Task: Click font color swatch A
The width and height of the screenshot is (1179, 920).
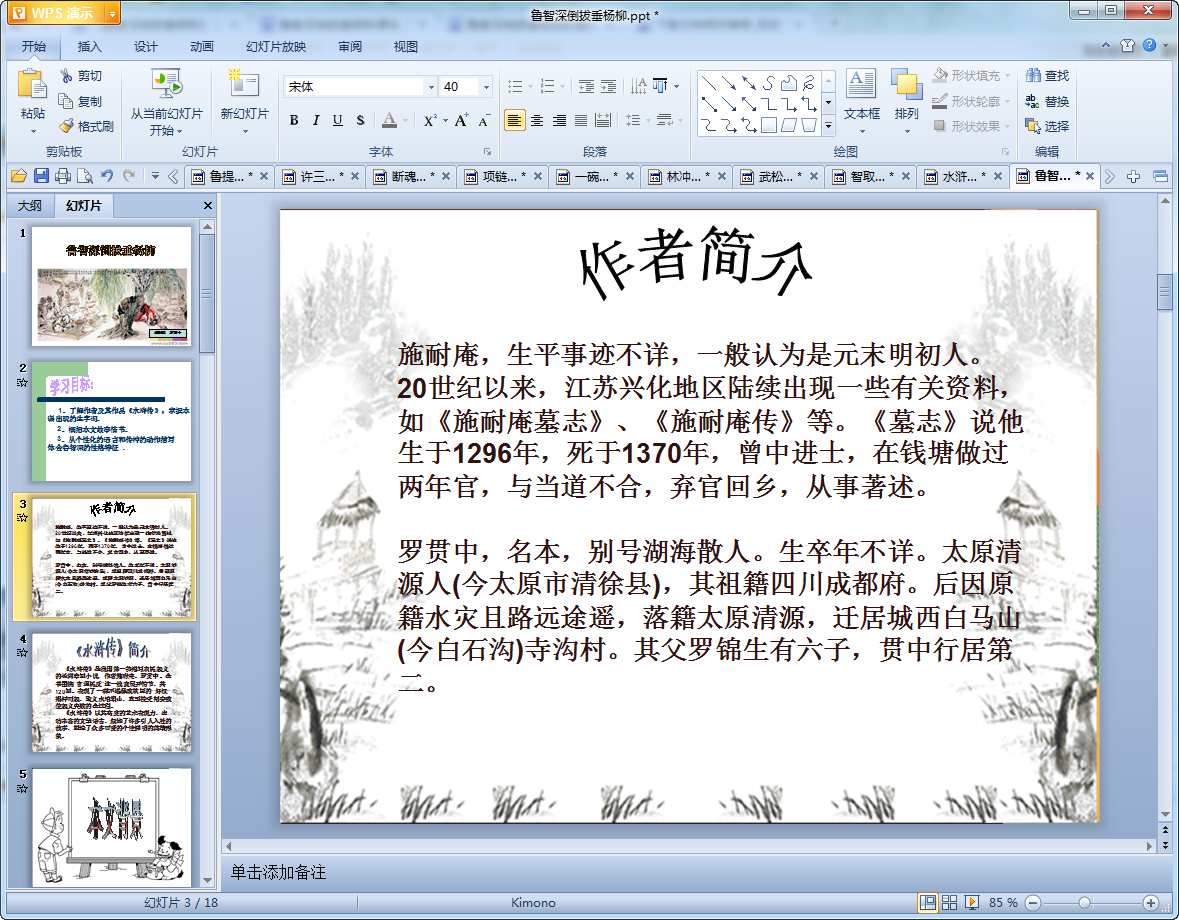Action: [389, 120]
